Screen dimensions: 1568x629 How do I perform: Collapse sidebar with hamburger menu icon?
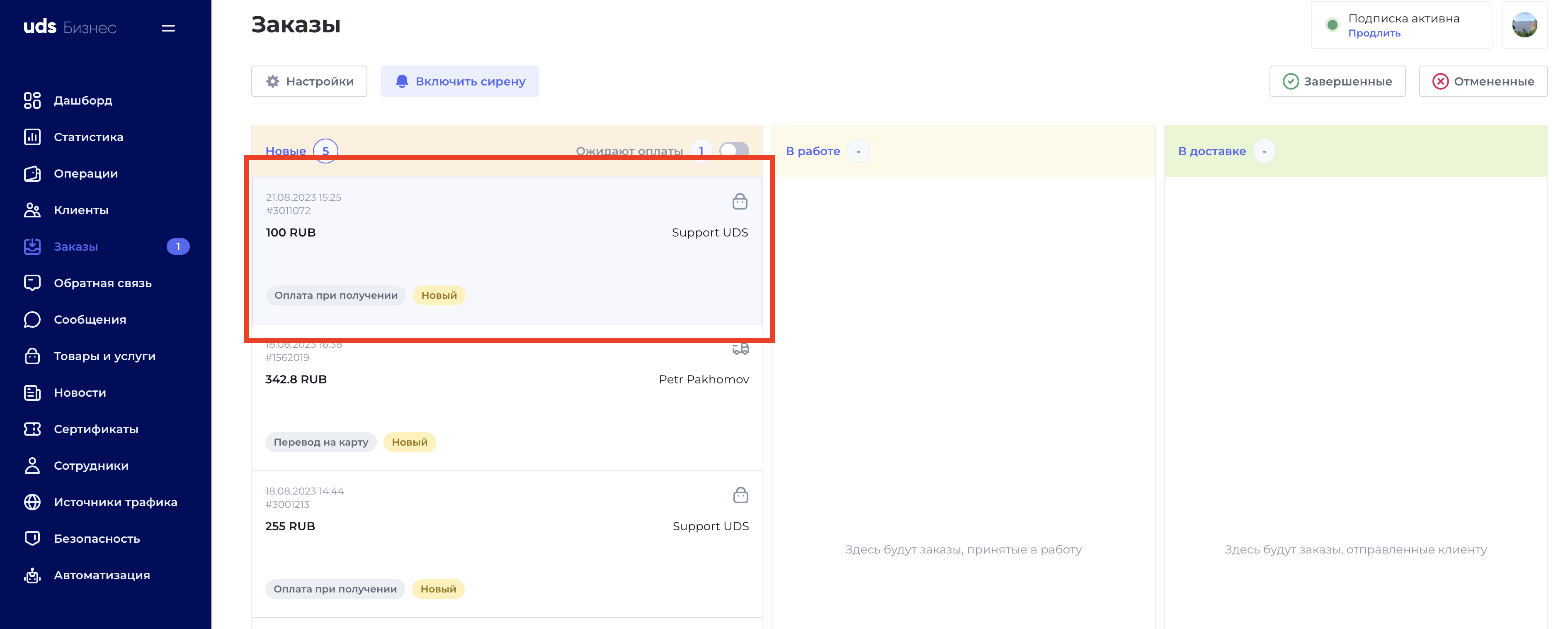tap(169, 28)
